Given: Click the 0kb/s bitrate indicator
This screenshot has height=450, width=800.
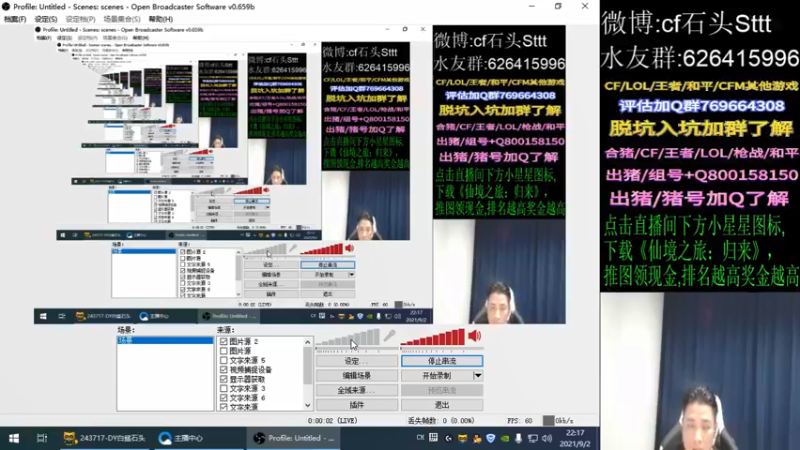Looking at the screenshot, I should point(558,421).
